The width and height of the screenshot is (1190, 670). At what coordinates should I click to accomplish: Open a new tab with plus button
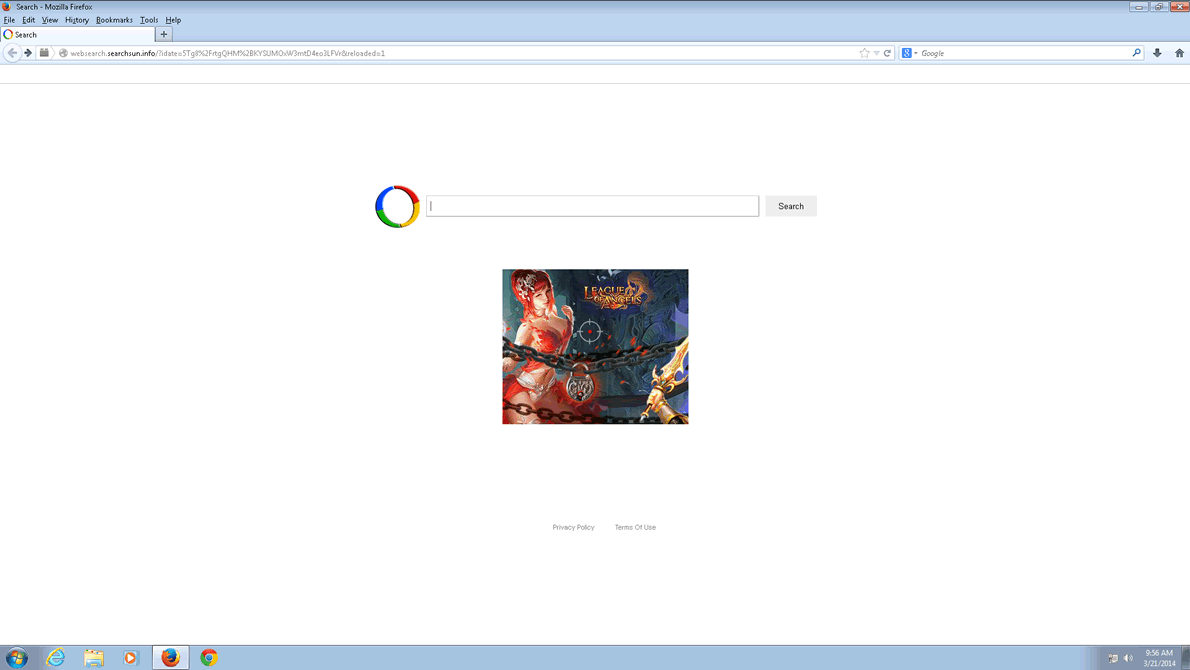tap(164, 34)
